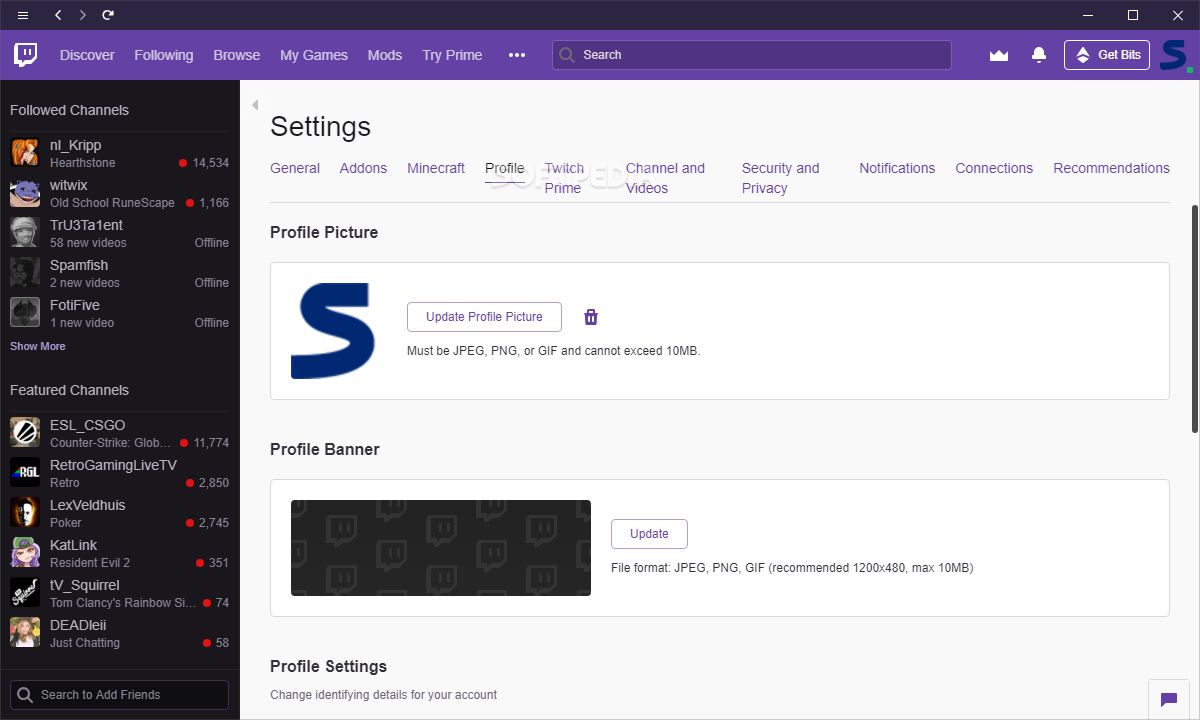Open Try Prime link
Viewport: 1200px width, 720px height.
coord(452,55)
